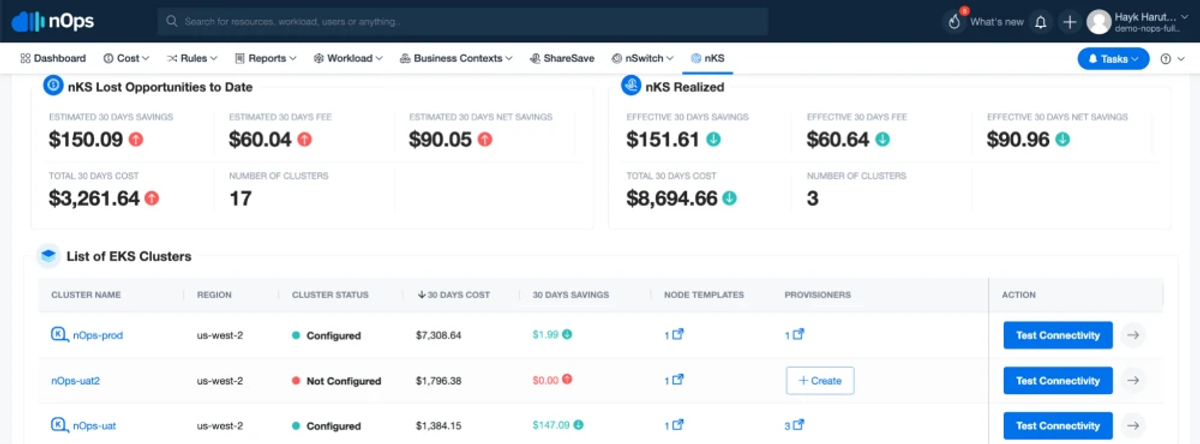The image size is (1200, 444).
Task: Open node templates link for nOps-prod
Action: click(x=674, y=335)
